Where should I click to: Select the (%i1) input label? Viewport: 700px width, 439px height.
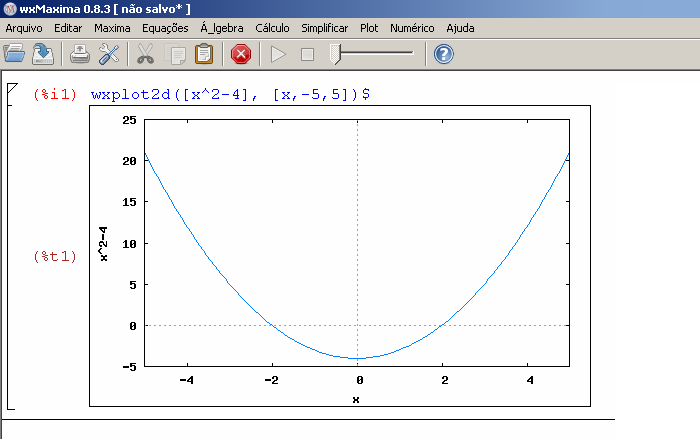click(55, 94)
